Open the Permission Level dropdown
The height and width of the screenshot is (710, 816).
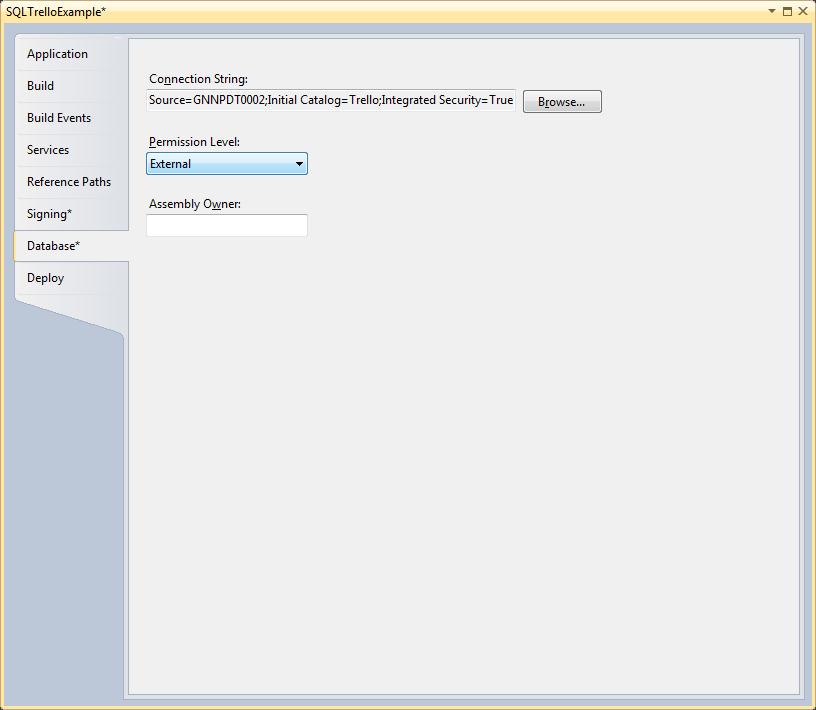227,164
